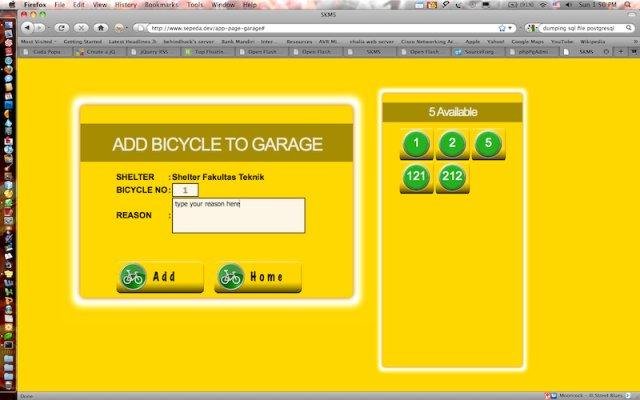Screen dimensions: 640x400
Task: Bookmark this page with the star icon
Action: 502,28
